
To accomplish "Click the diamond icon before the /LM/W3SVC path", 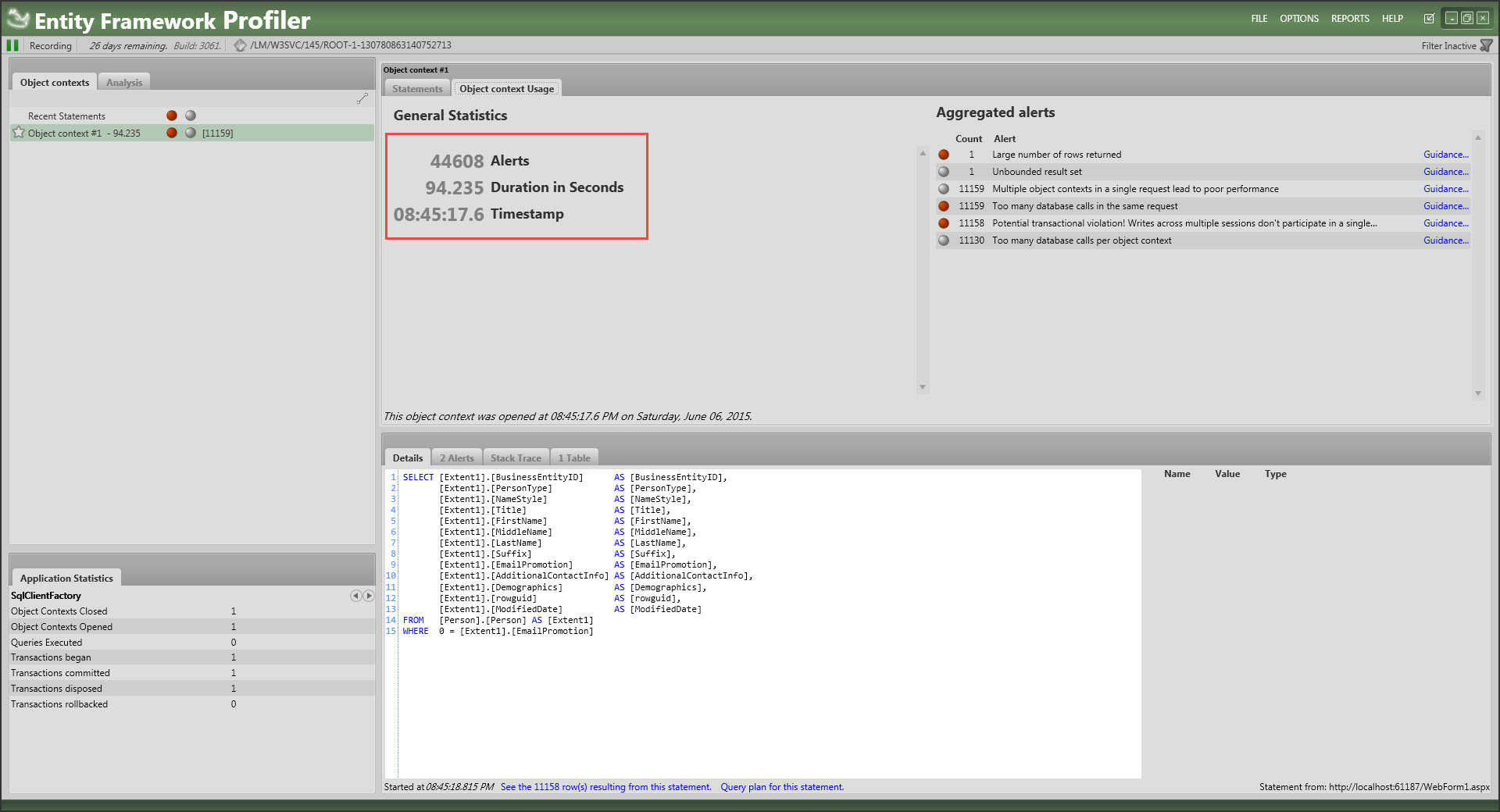I will pos(241,45).
